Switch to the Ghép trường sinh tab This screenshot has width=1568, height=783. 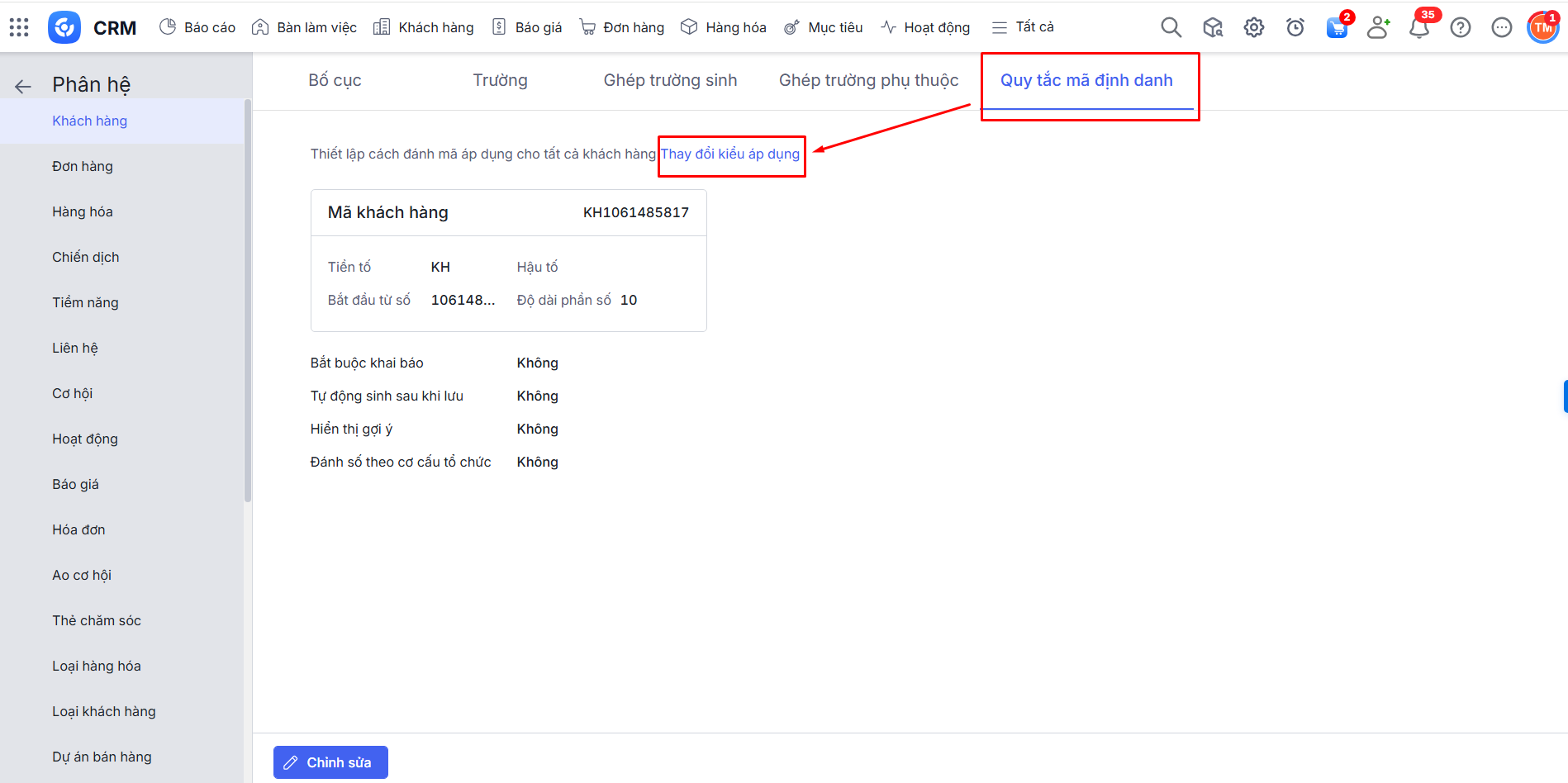pos(670,80)
